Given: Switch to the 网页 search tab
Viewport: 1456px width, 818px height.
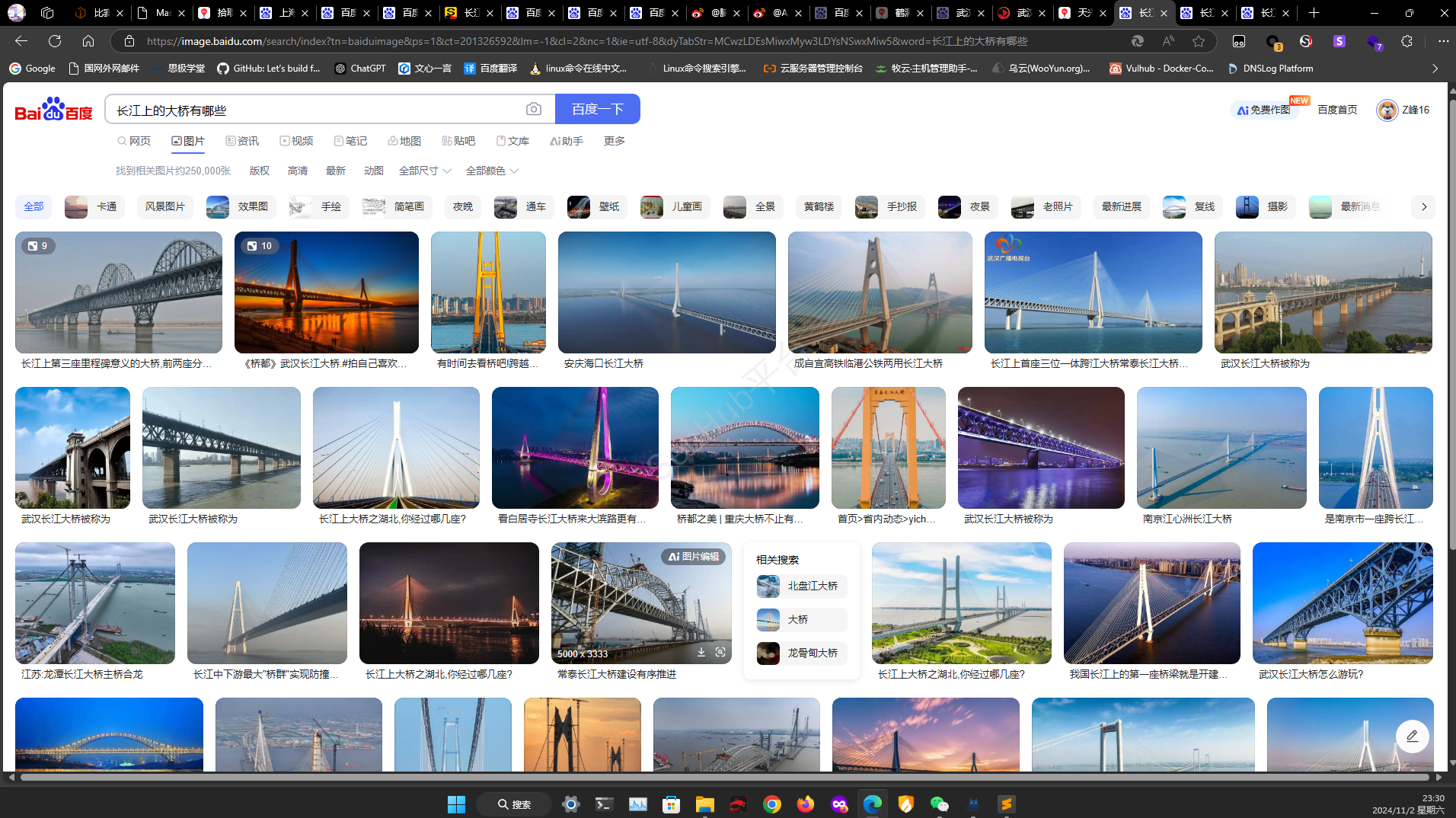Looking at the screenshot, I should 134,141.
